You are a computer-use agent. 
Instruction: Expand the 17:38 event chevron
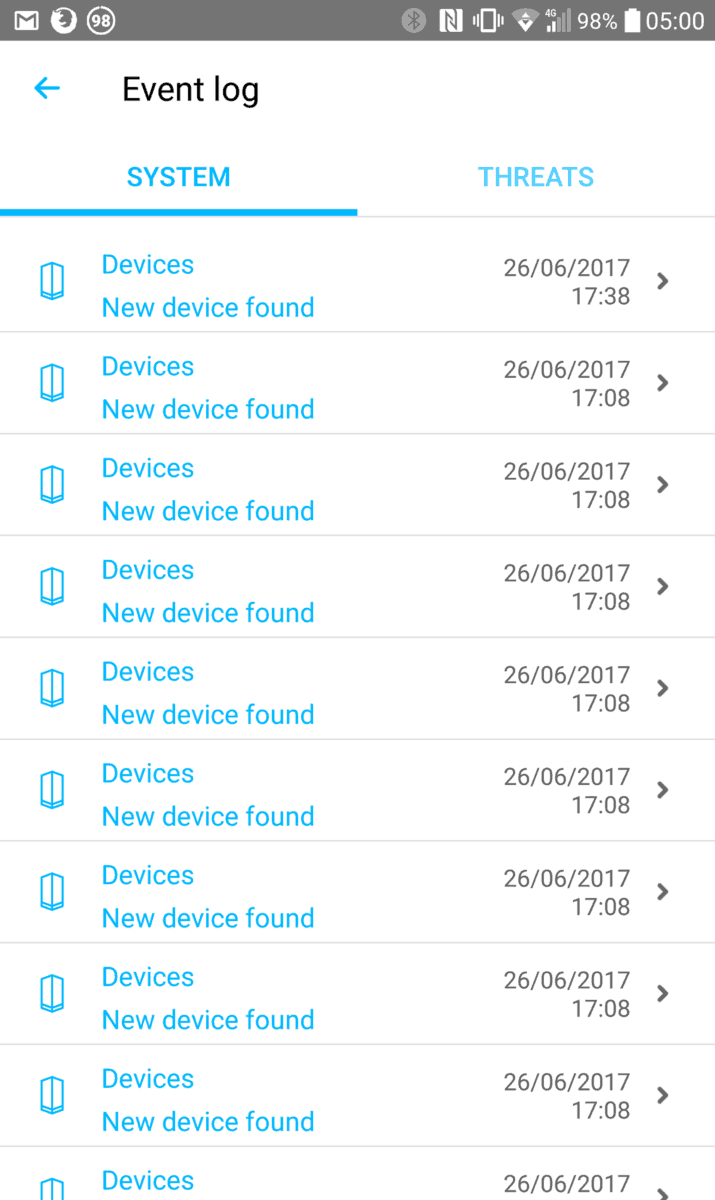click(662, 281)
